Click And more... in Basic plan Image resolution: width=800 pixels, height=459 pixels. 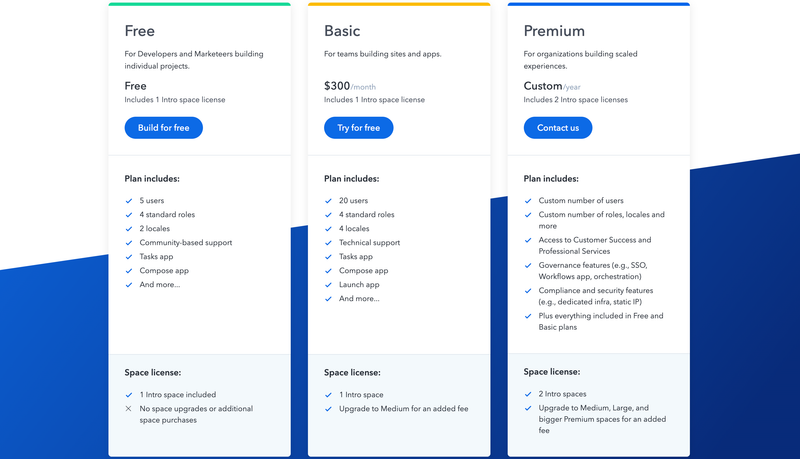(359, 298)
